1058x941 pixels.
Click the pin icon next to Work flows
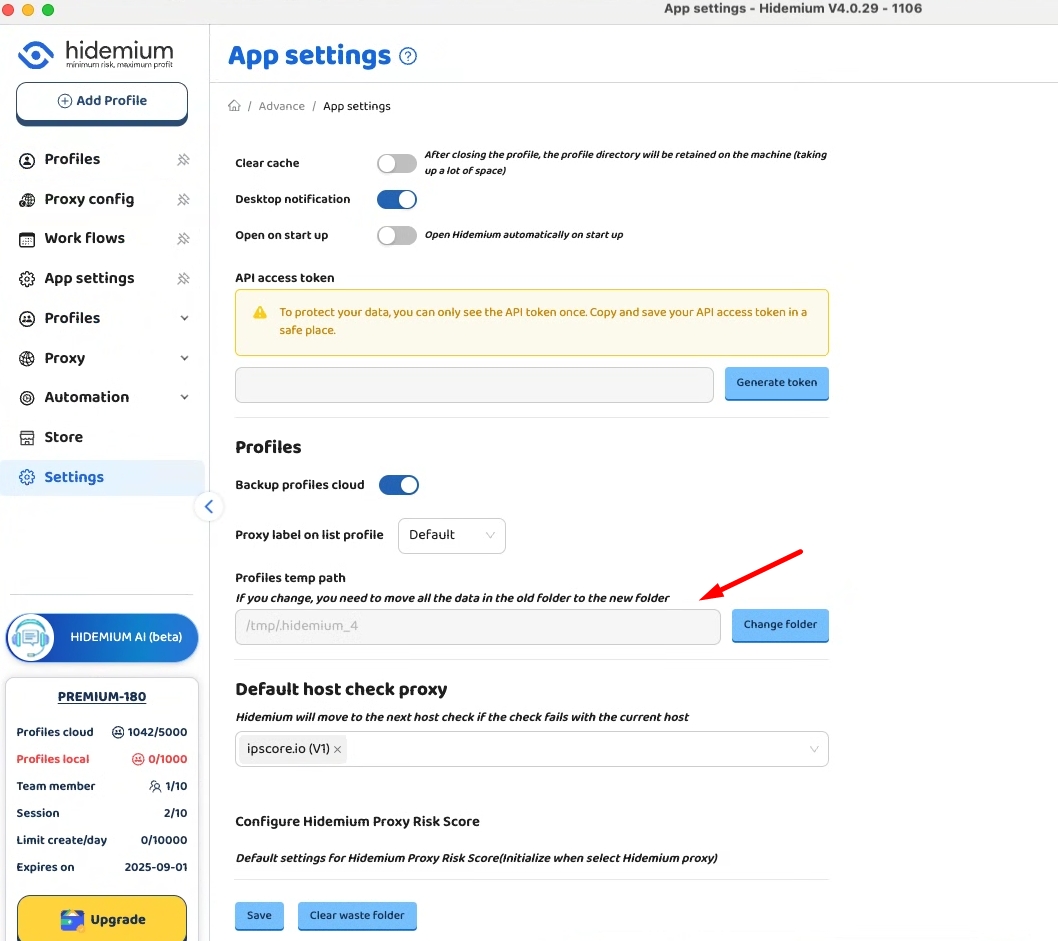click(183, 239)
